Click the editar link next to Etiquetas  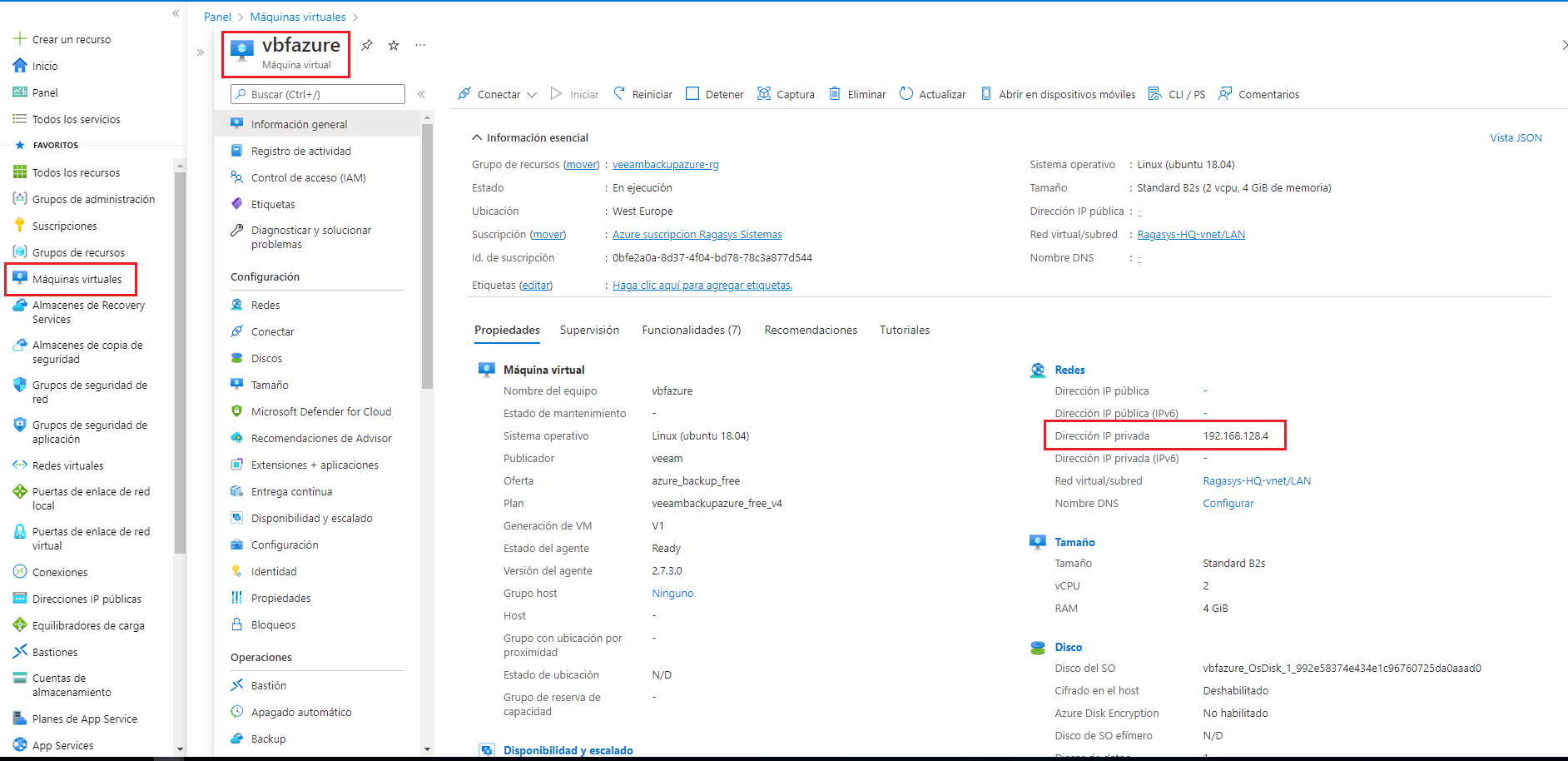click(x=536, y=286)
